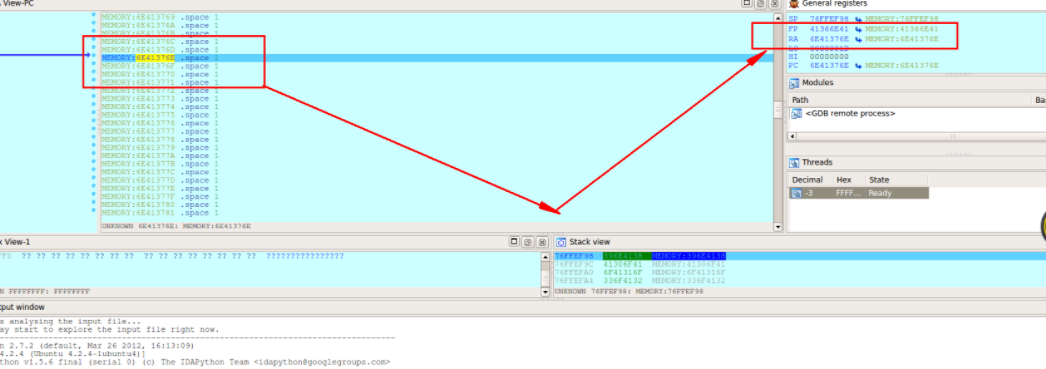The width and height of the screenshot is (1046, 369).
Task: Click FP register value 41366E41
Action: coord(829,29)
